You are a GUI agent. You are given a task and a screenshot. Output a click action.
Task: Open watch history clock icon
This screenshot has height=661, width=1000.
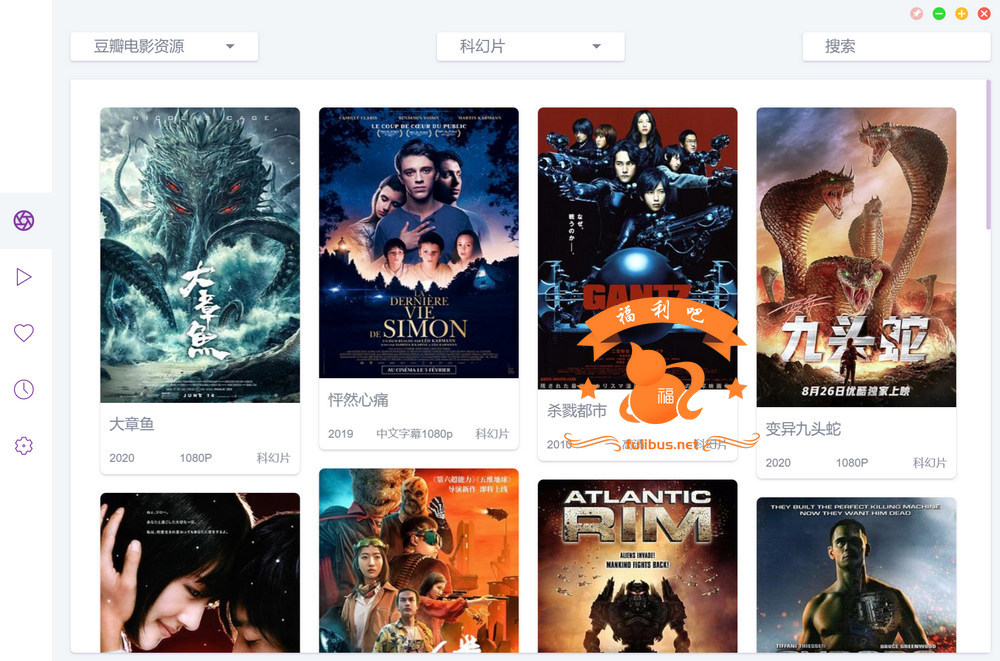click(24, 389)
